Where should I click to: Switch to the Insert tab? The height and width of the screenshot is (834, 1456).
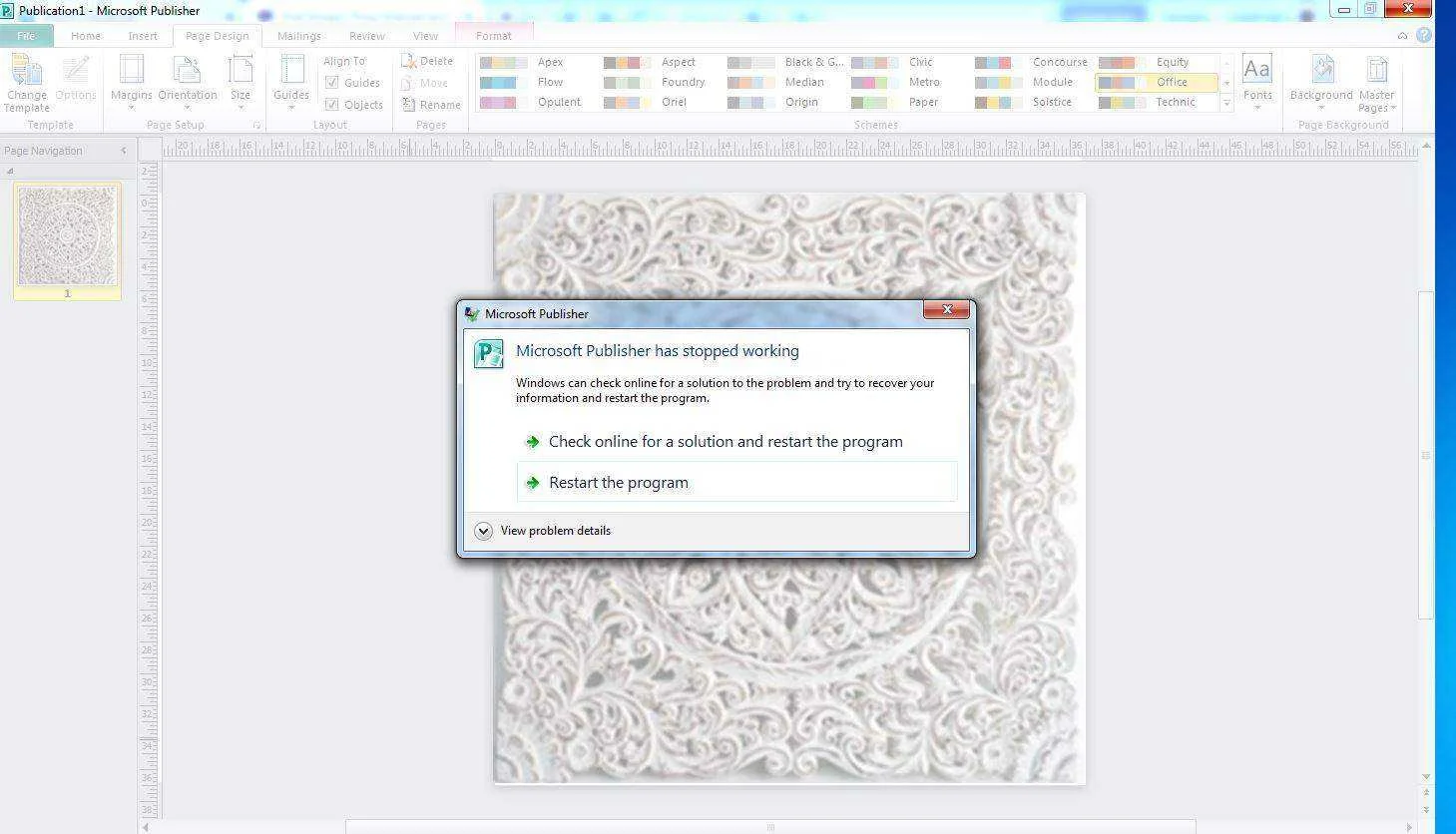tap(143, 35)
